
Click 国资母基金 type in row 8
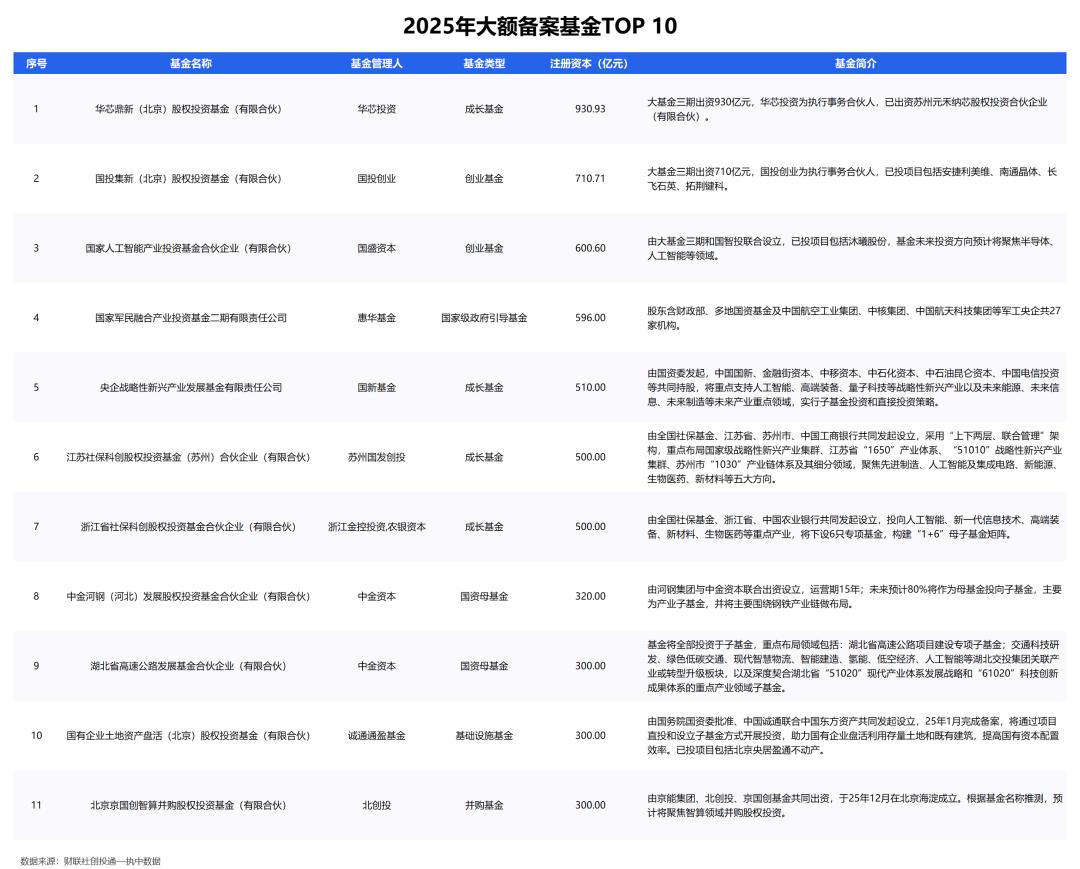click(x=484, y=596)
